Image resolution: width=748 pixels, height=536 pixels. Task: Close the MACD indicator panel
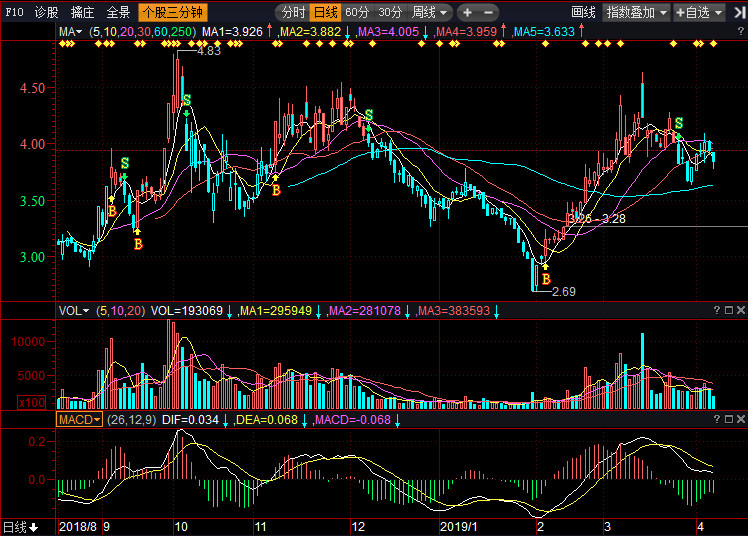coord(738,419)
